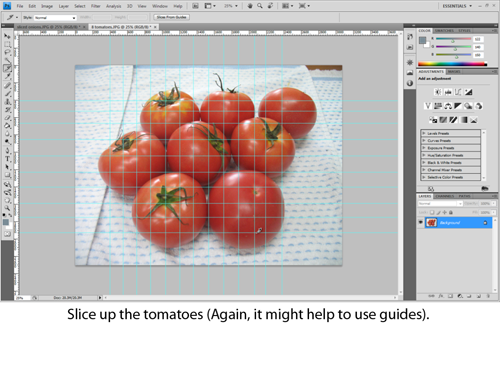Select the Move tool in the toolbox
Viewport: 500px width, 375px height.
tap(7, 36)
